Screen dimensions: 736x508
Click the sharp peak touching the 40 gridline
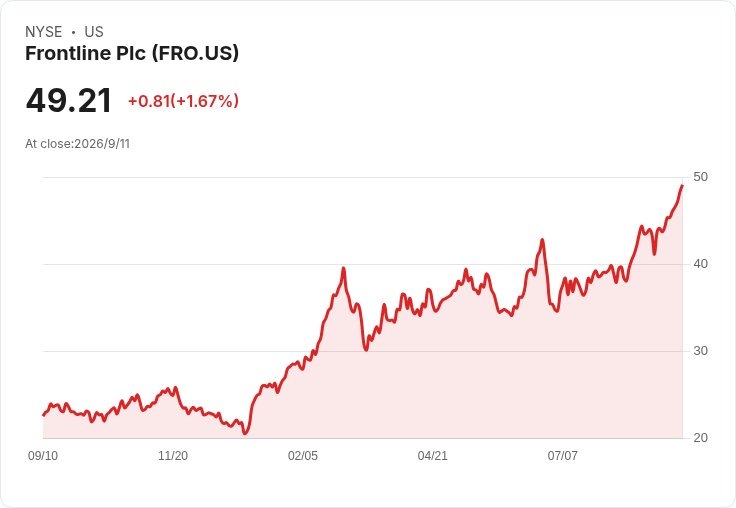click(x=344, y=268)
